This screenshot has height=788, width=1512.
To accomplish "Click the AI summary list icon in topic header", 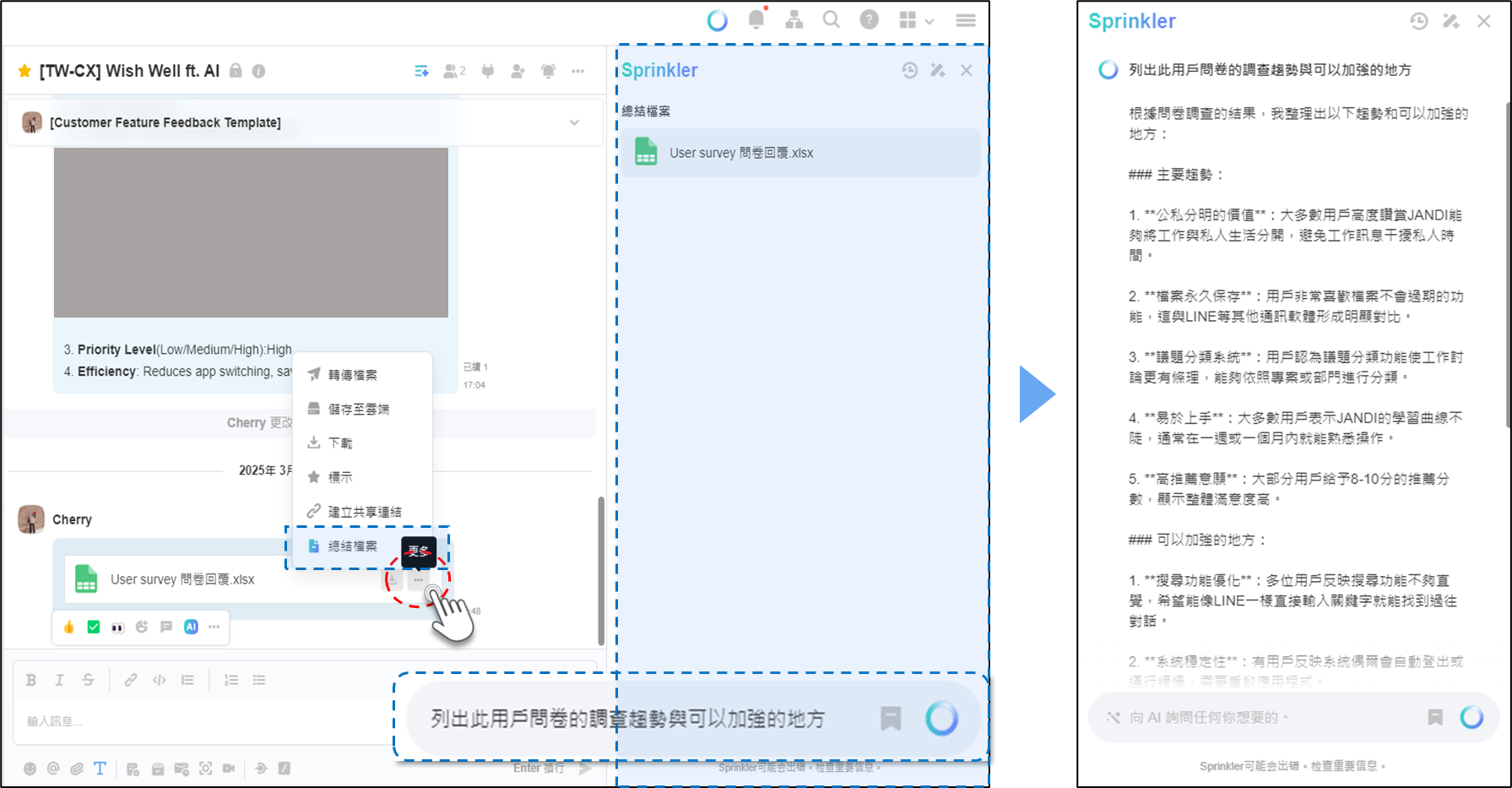I will pos(421,72).
